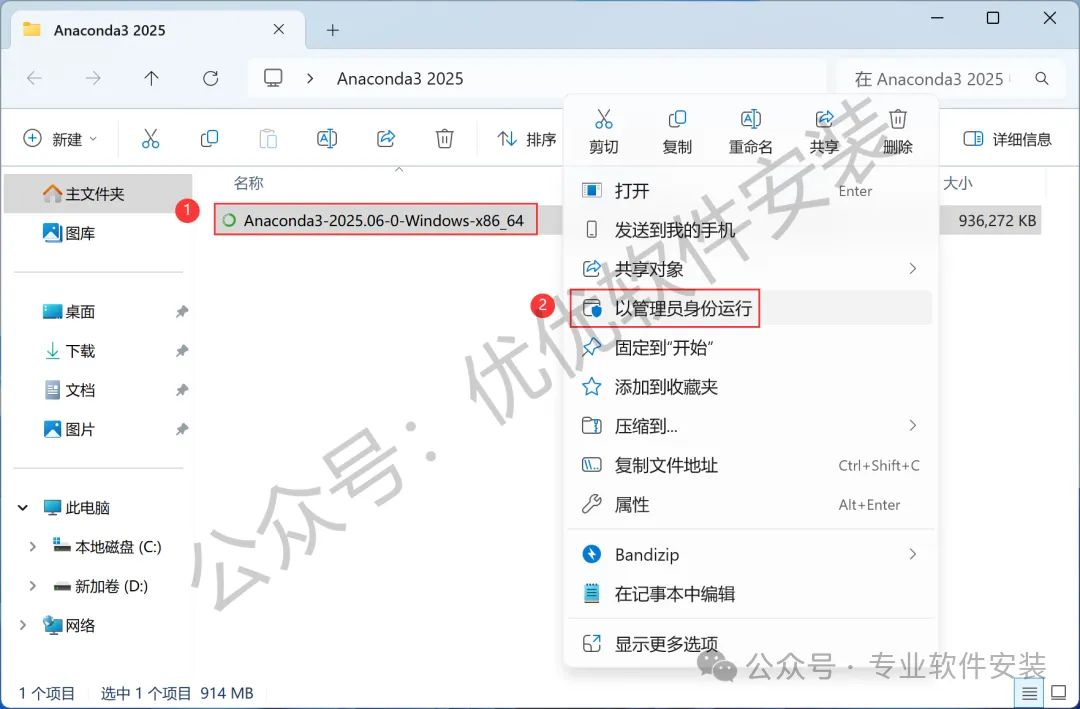This screenshot has width=1080, height=709.
Task: Go back with the left arrow button
Action: 34,79
